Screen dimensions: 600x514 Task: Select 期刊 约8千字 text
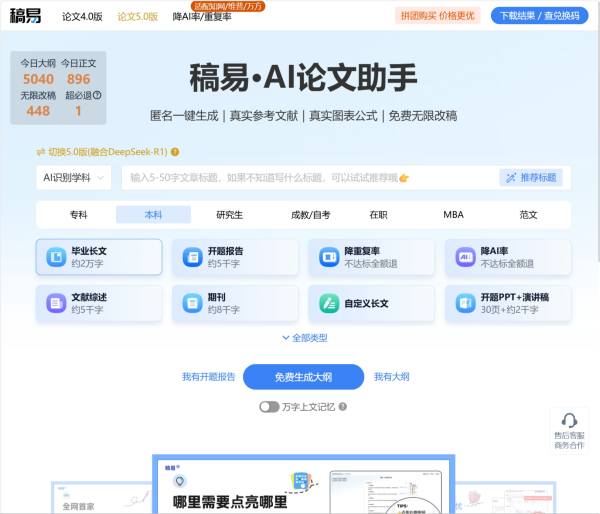[x=223, y=304]
